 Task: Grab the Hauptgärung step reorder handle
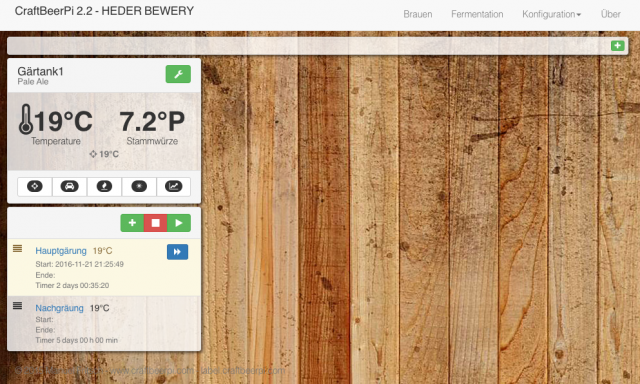click(17, 248)
